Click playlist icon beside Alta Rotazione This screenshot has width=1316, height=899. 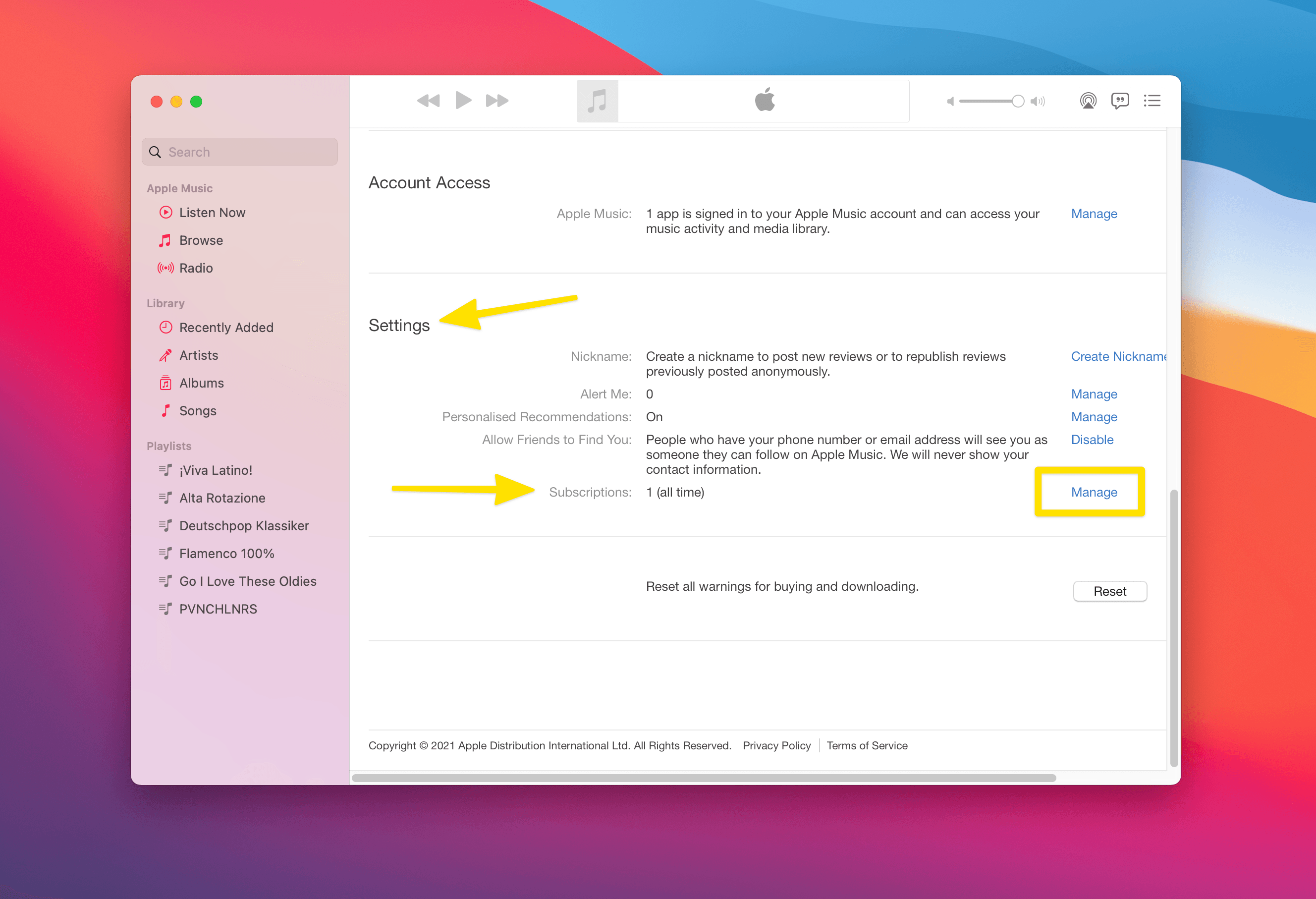coord(165,498)
